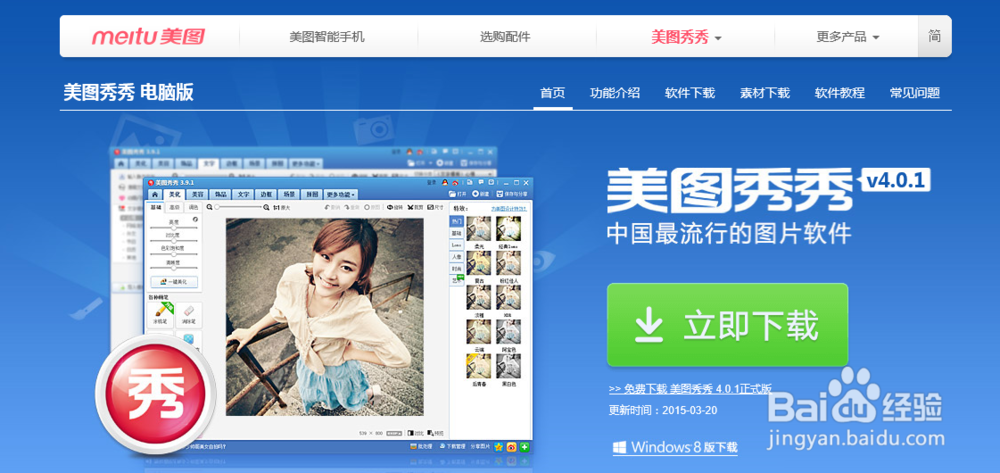Select the 人像 effects category
The image size is (1000, 473).
click(457, 257)
